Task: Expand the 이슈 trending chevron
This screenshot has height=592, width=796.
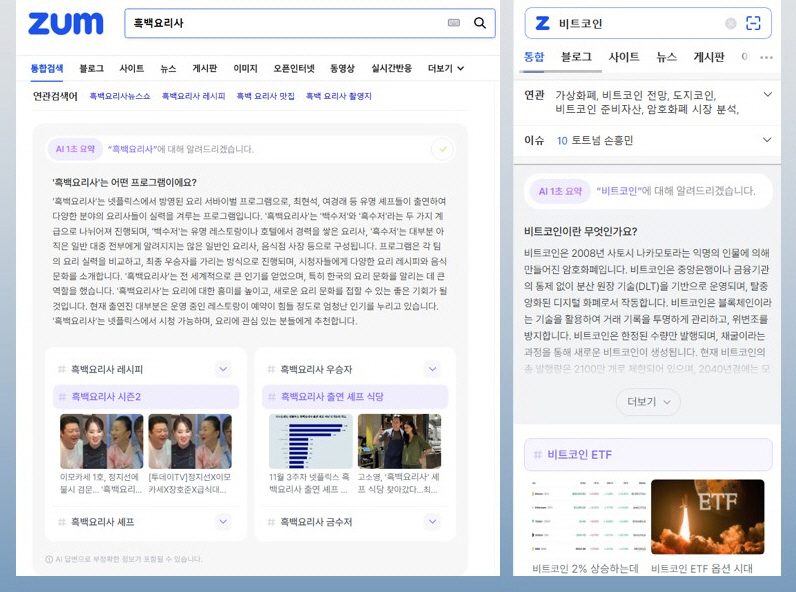Action: click(768, 140)
